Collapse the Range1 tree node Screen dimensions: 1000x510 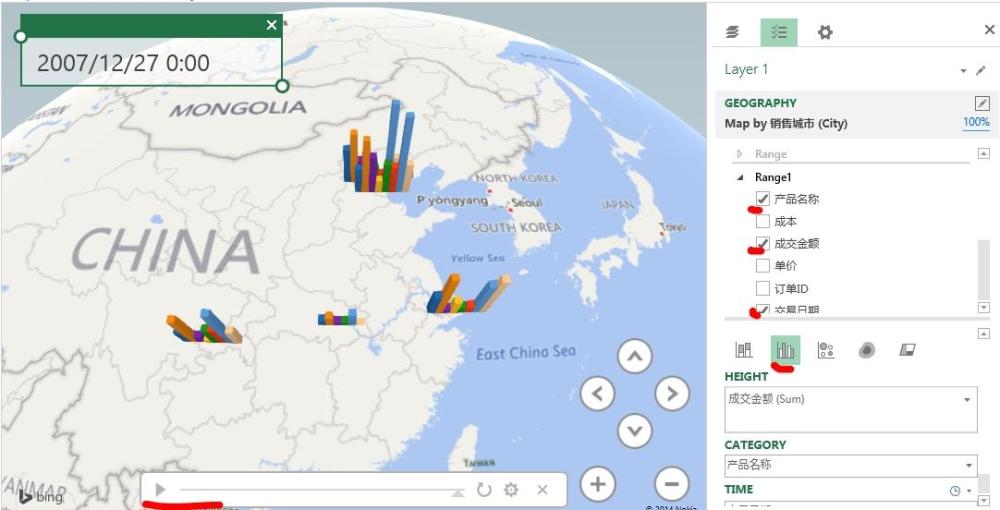(740, 177)
